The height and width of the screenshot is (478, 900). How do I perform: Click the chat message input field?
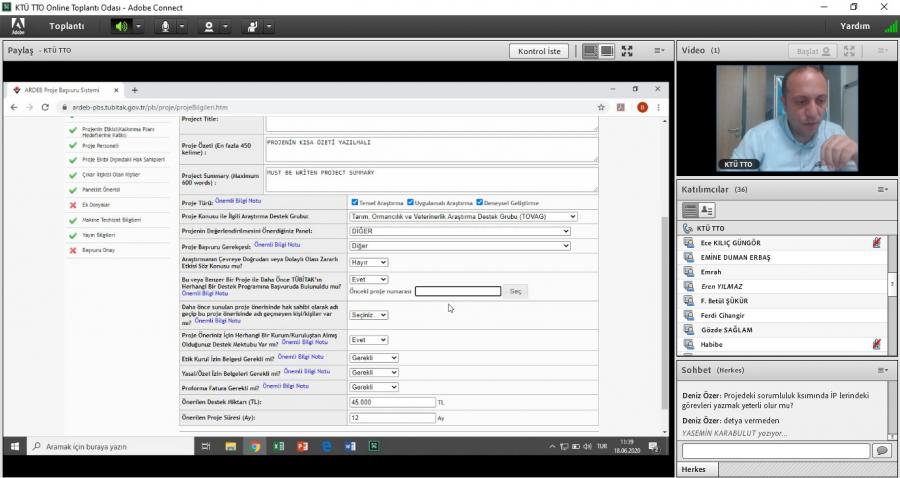pos(775,451)
